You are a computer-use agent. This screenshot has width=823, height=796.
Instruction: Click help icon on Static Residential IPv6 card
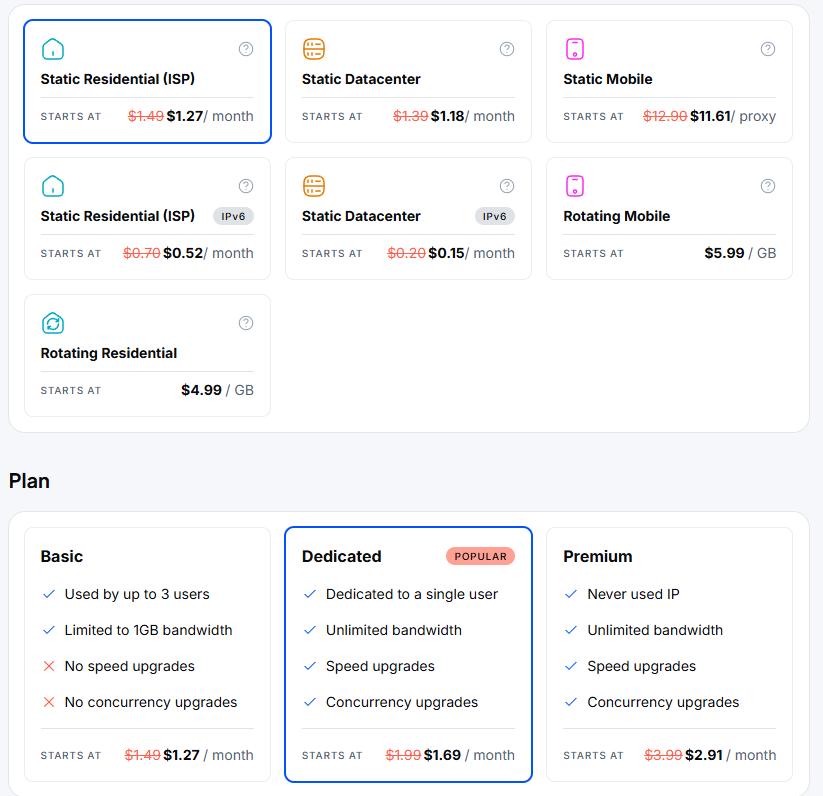click(x=246, y=186)
